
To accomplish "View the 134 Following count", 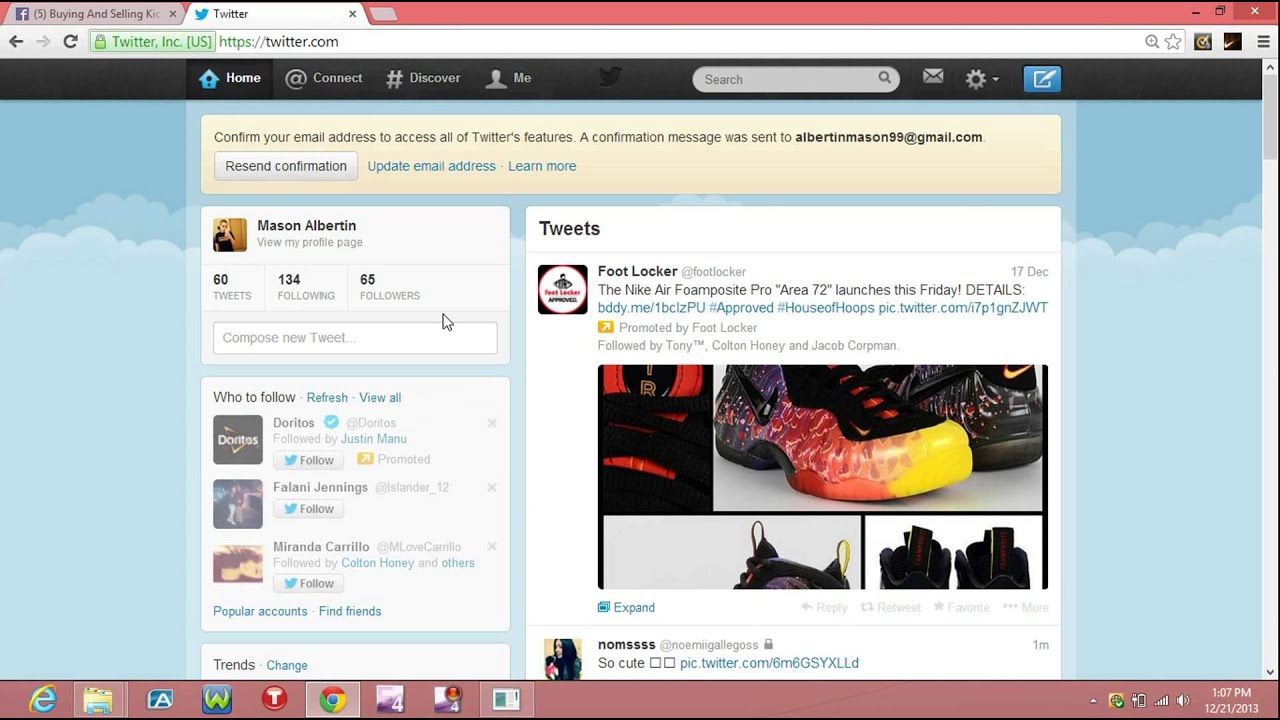I will (x=306, y=287).
